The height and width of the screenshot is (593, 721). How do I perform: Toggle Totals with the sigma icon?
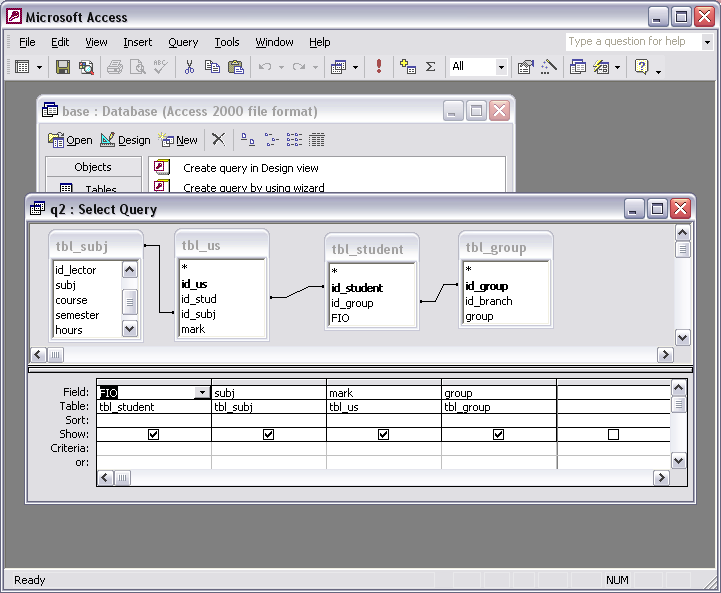tap(431, 67)
